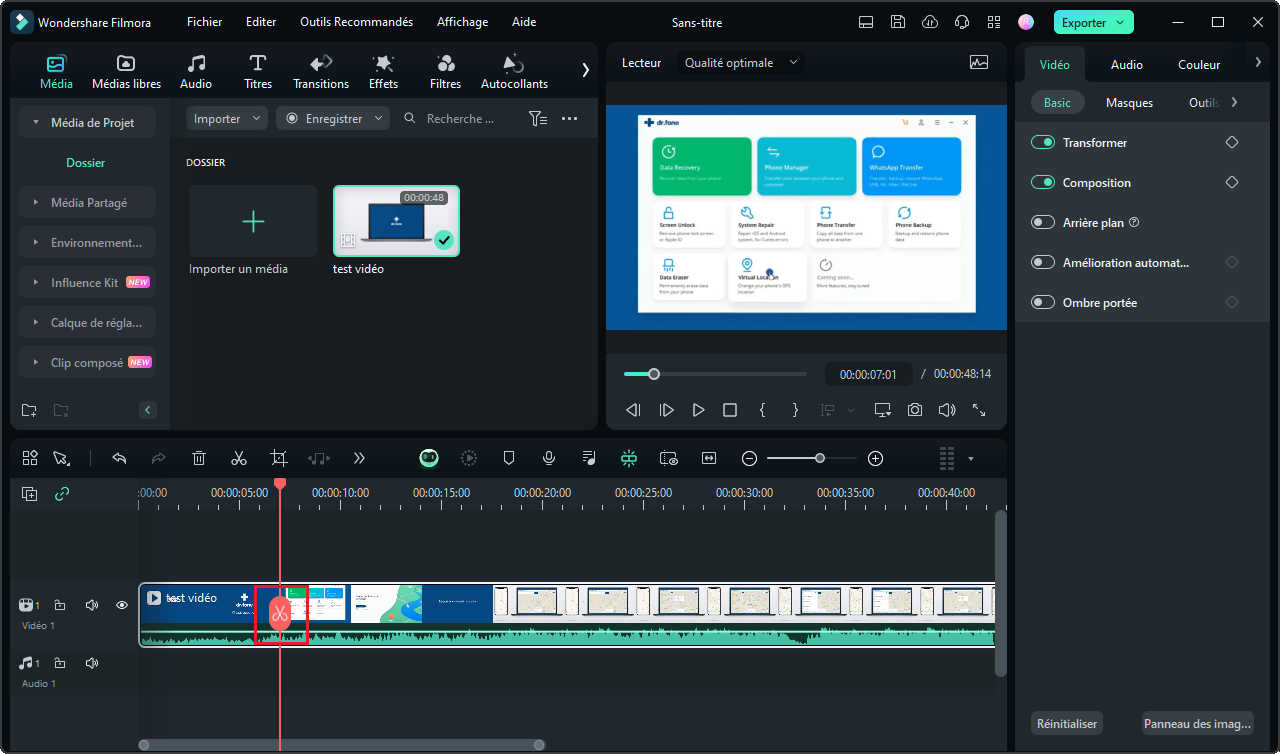Click Importer un média tile
This screenshot has height=754, width=1280.
[x=253, y=221]
